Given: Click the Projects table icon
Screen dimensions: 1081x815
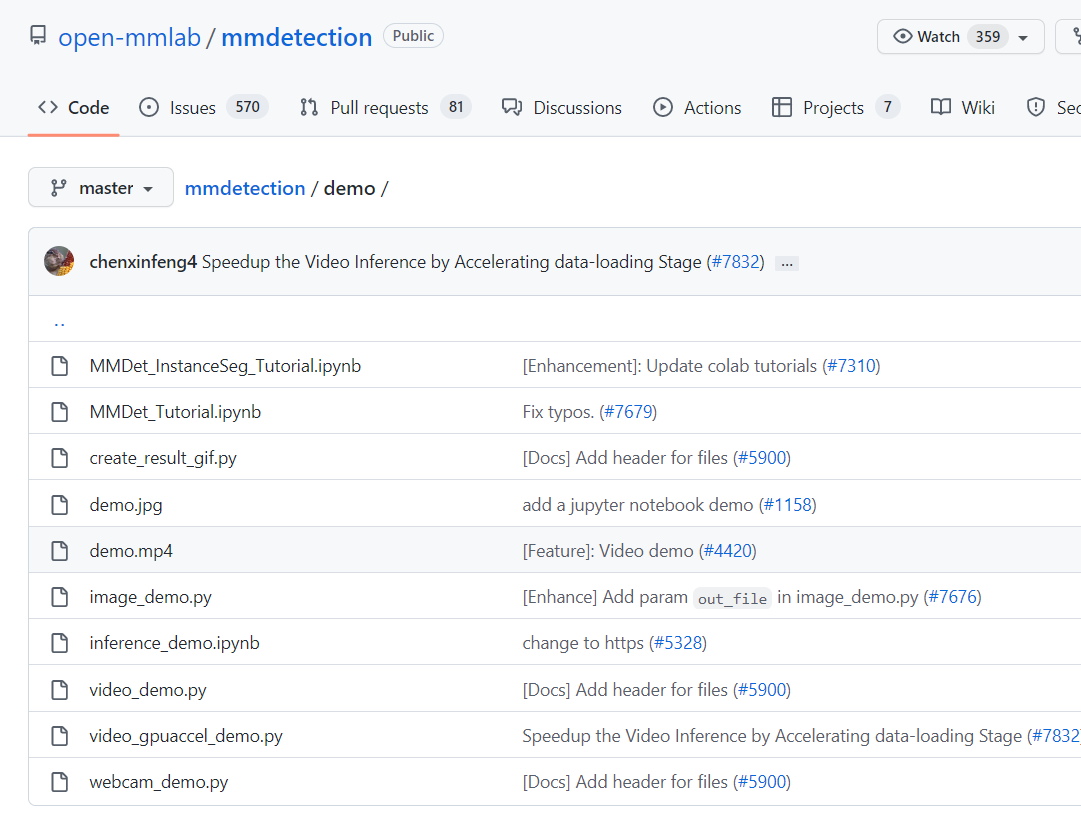Looking at the screenshot, I should coord(782,108).
